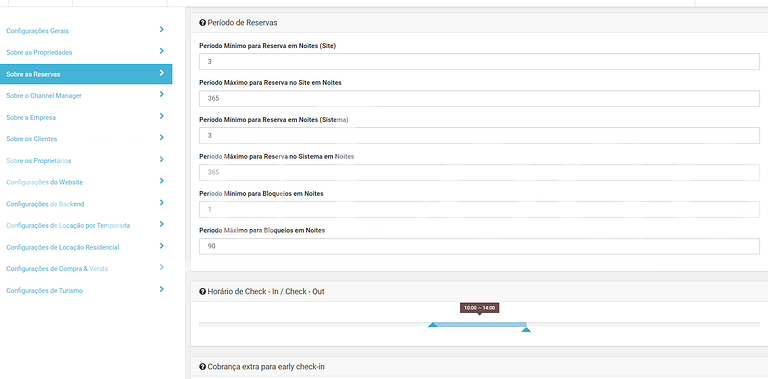
Task: Click chevron arrow beside Configurações Gerais
Action: (x=162, y=29)
